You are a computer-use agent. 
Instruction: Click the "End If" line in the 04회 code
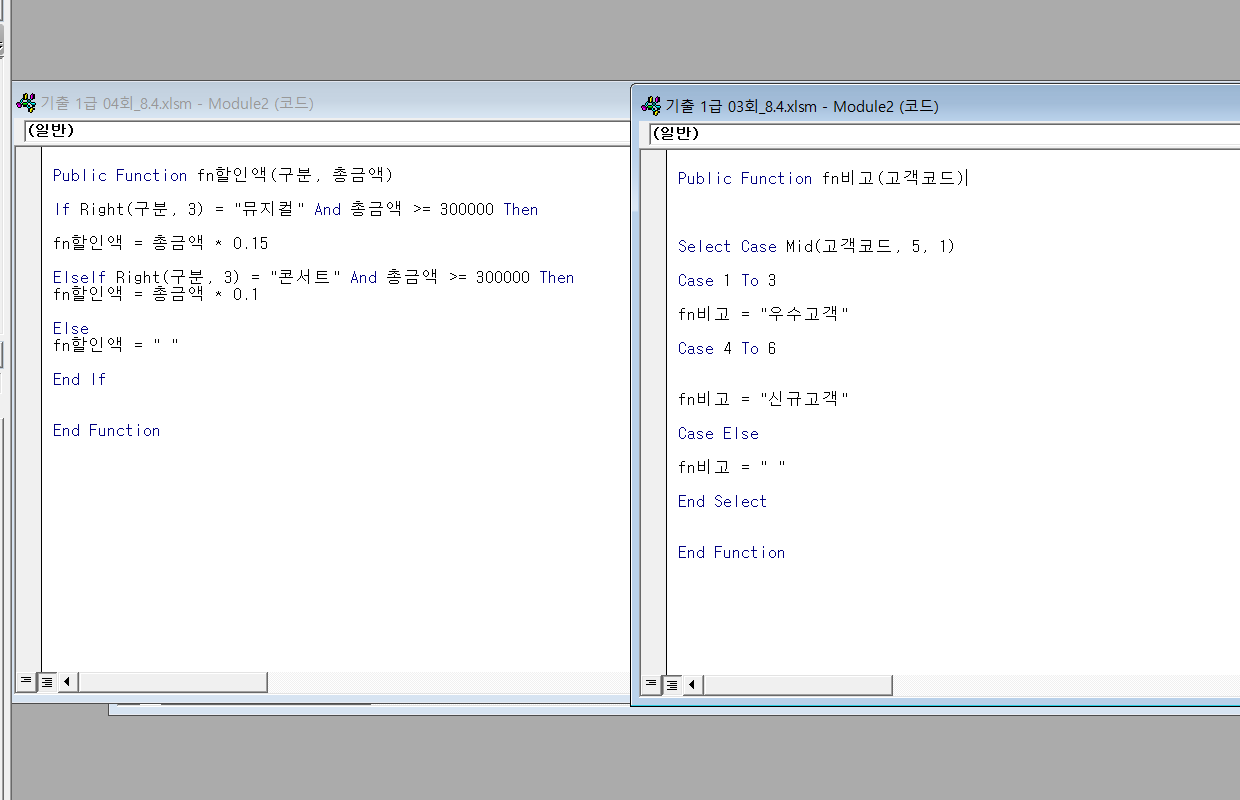click(79, 379)
